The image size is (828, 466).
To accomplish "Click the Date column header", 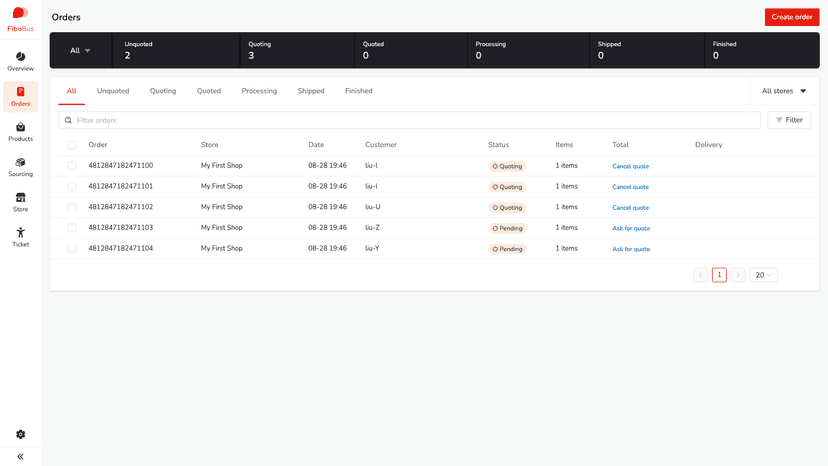I will [316, 145].
